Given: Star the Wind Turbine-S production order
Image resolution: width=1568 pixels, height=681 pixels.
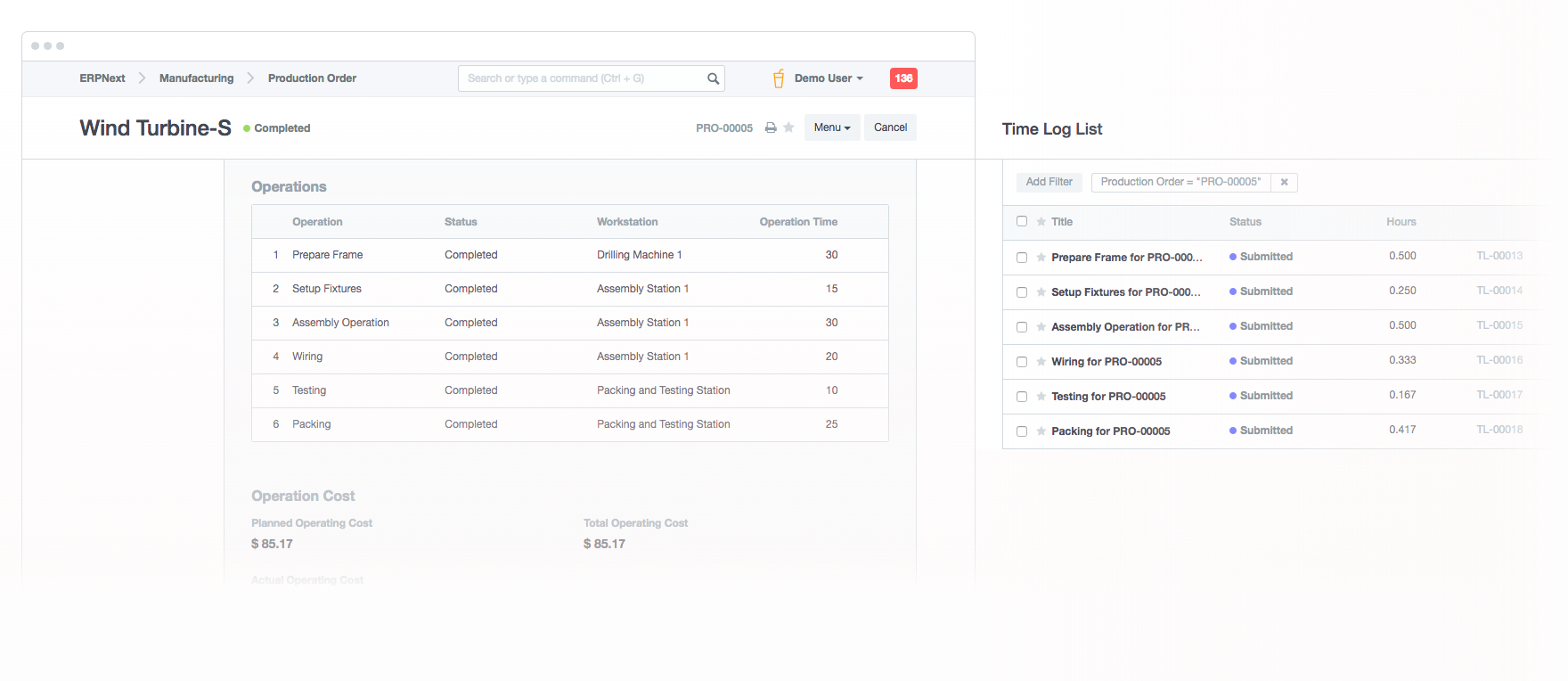Looking at the screenshot, I should click(x=788, y=127).
